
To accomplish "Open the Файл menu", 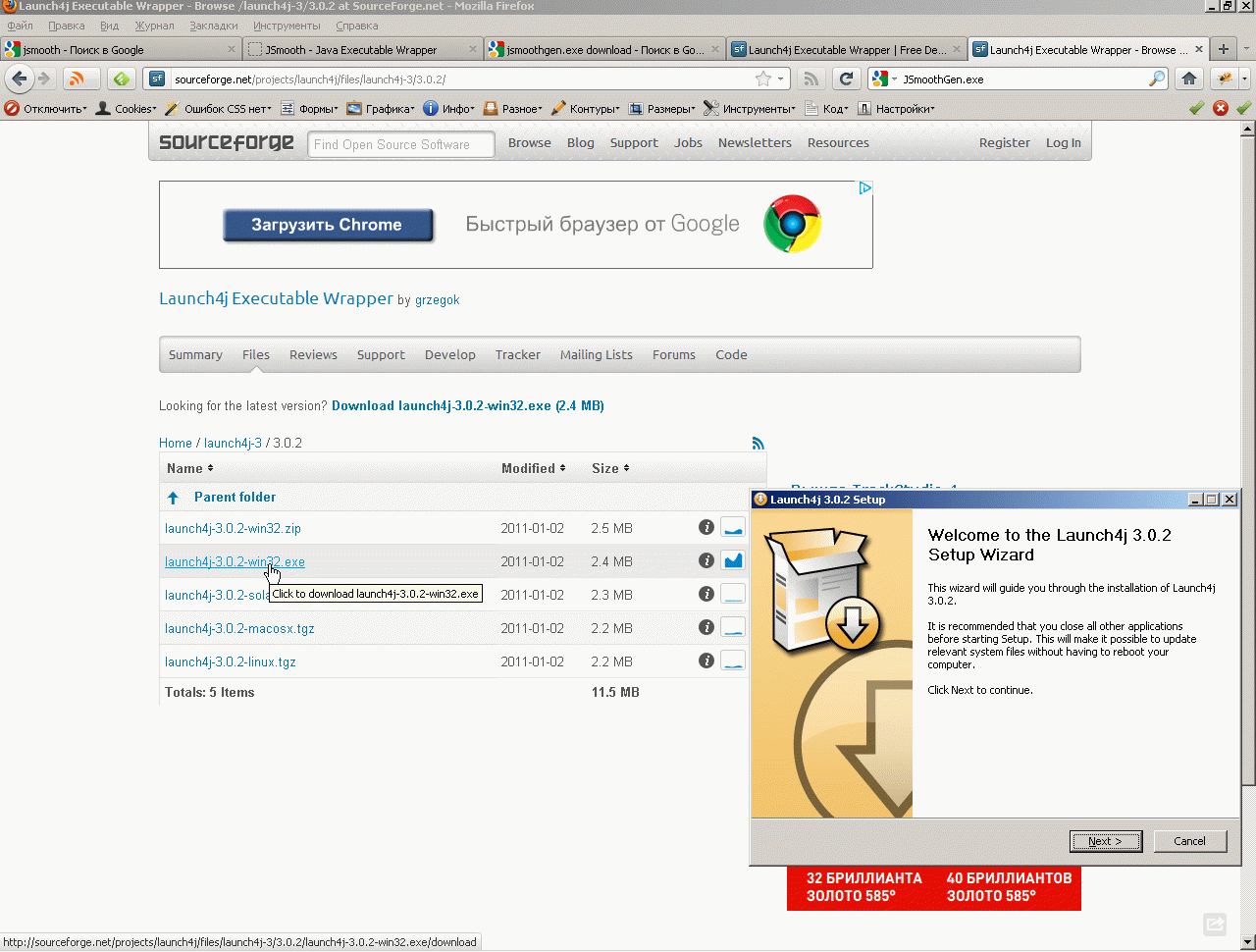I will (20, 26).
